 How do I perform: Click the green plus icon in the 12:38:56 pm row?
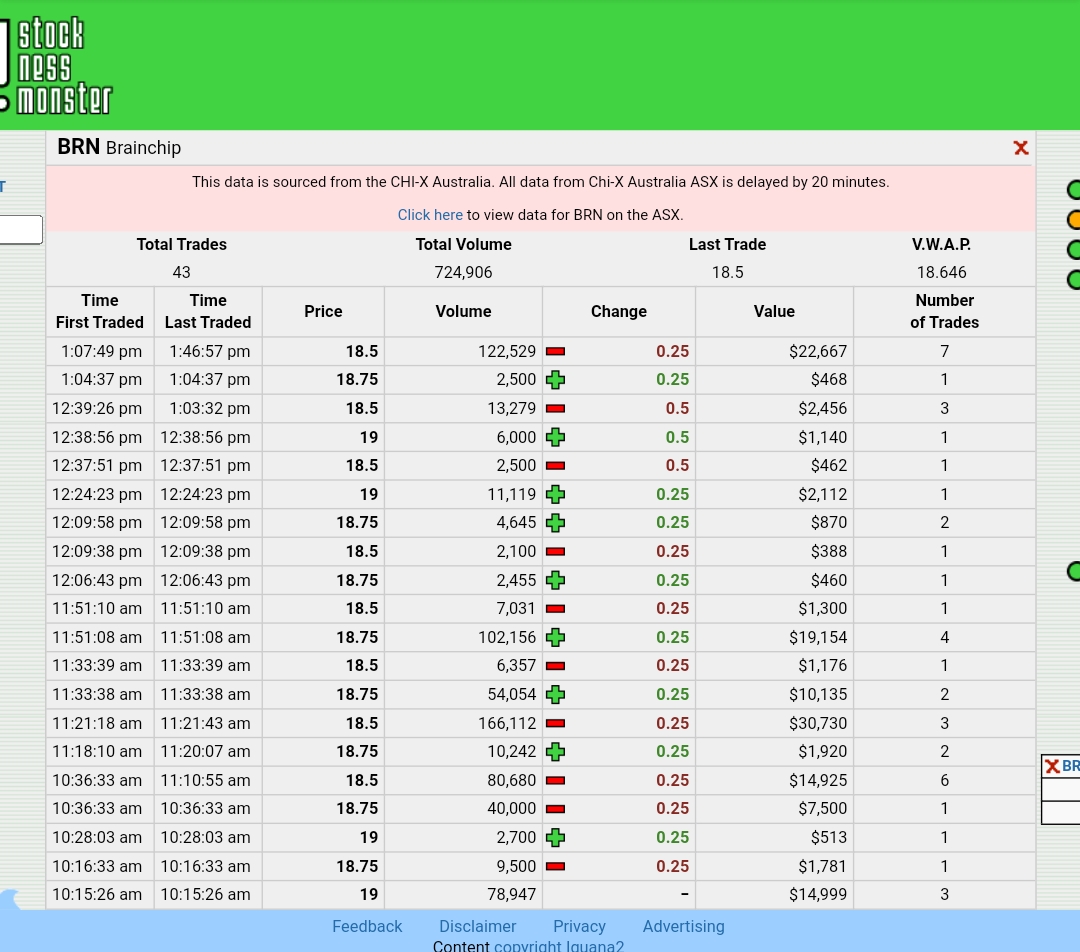[555, 437]
